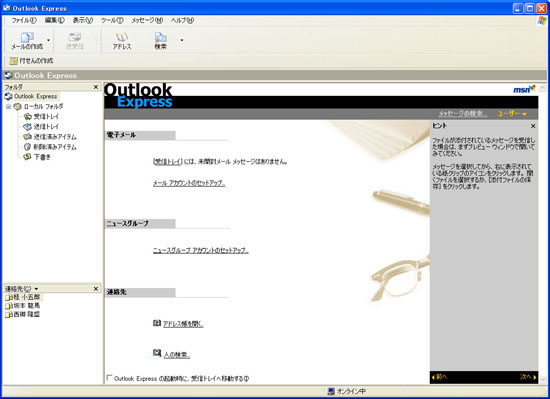Select the contact 坂本 龍馬
550x399 pixels.
point(23,305)
